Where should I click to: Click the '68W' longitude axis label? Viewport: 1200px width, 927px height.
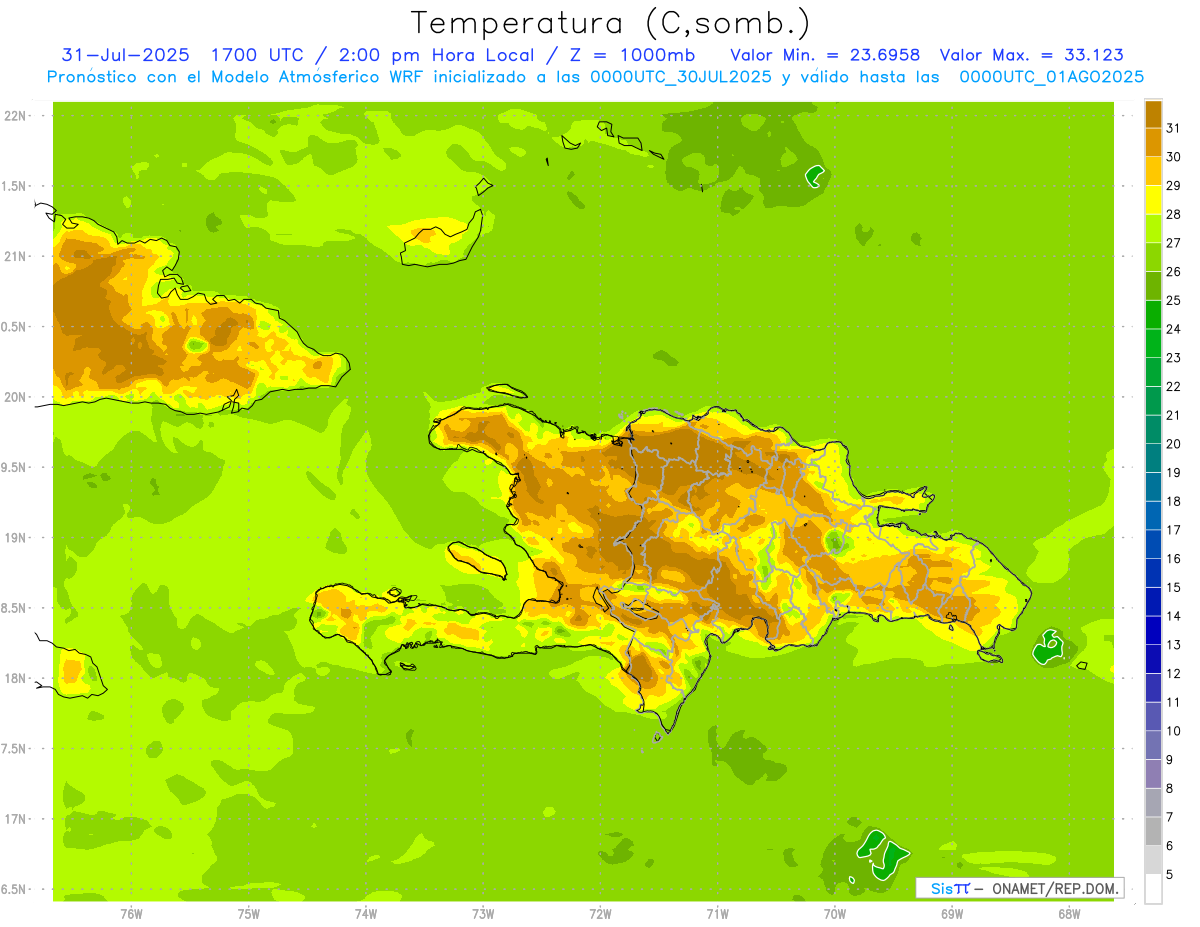(1069, 914)
